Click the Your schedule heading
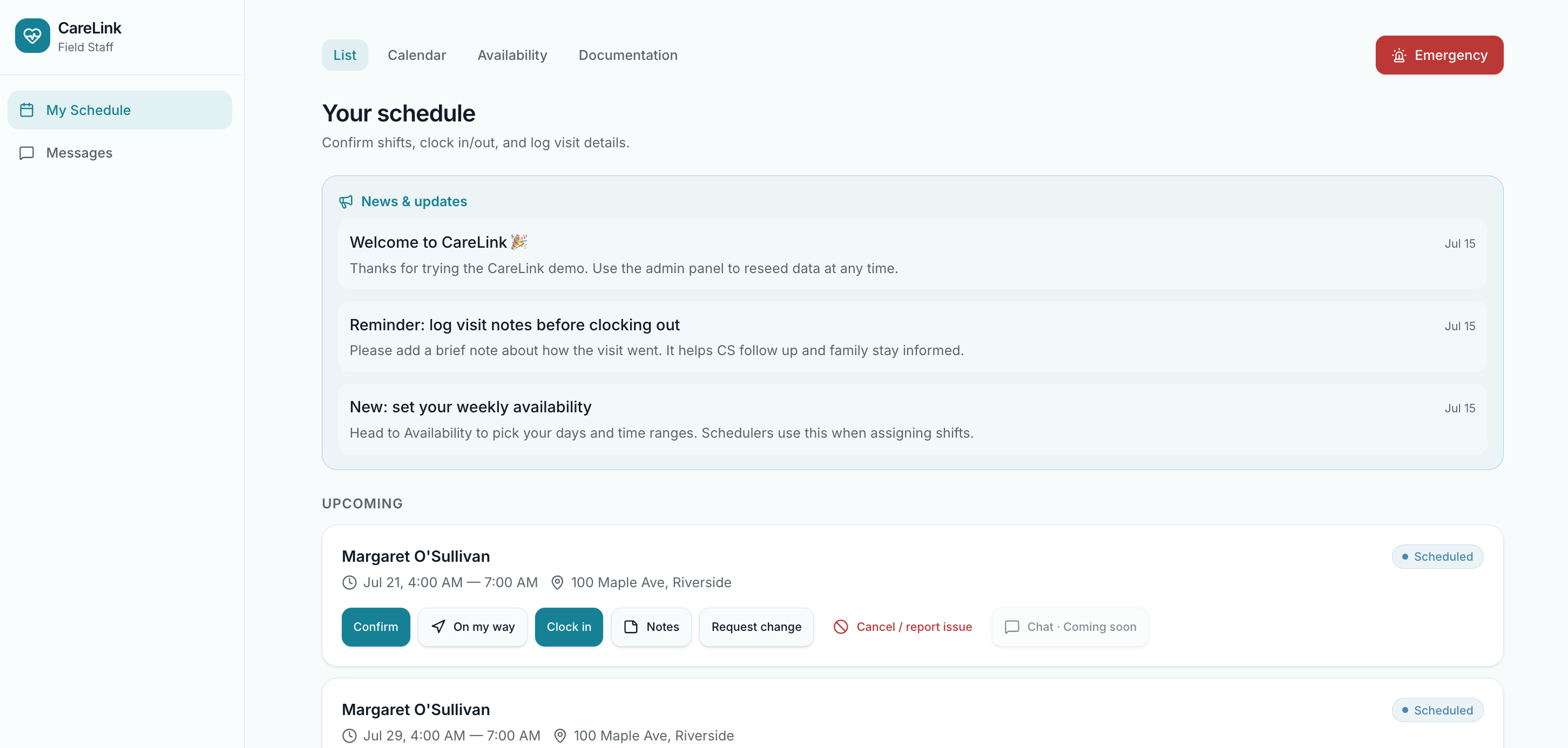This screenshot has height=748, width=1568. coord(398,114)
